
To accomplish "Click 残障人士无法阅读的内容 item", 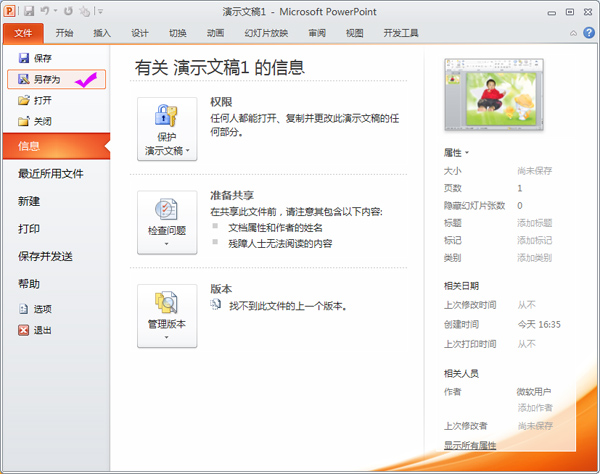I will pyautogui.click(x=280, y=244).
